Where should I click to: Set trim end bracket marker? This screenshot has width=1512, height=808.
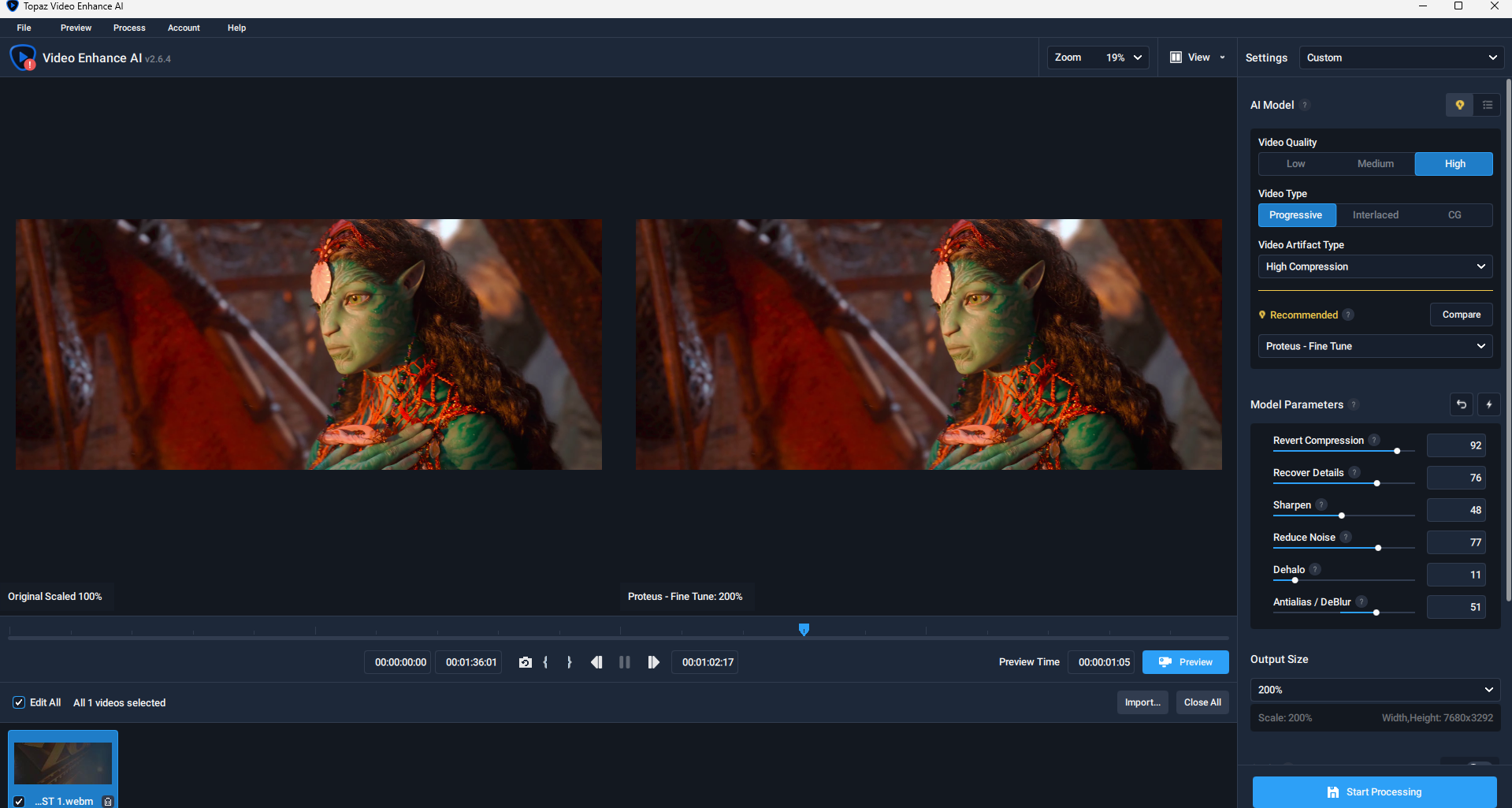(569, 662)
